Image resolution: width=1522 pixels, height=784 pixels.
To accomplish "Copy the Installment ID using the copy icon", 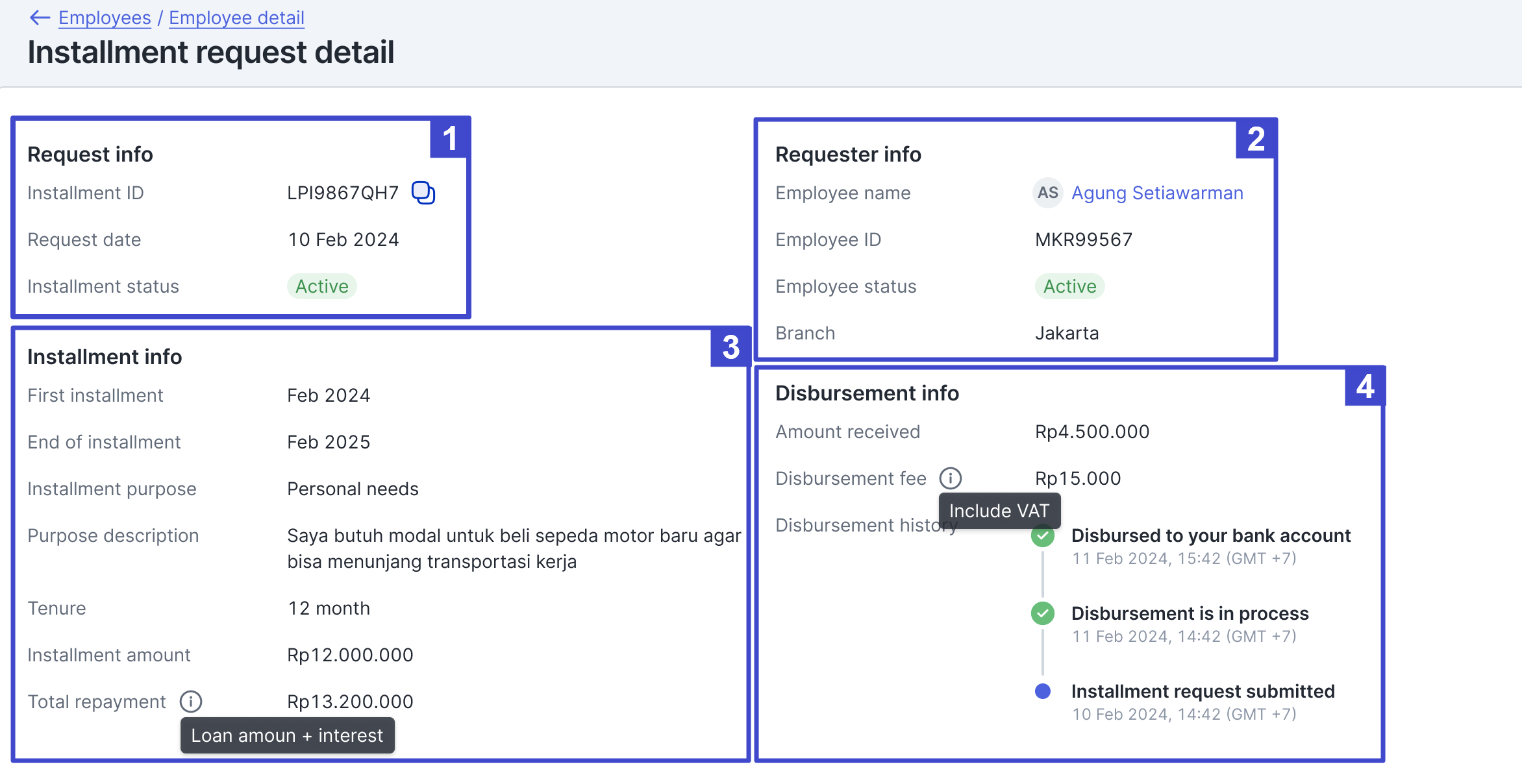I will (424, 193).
